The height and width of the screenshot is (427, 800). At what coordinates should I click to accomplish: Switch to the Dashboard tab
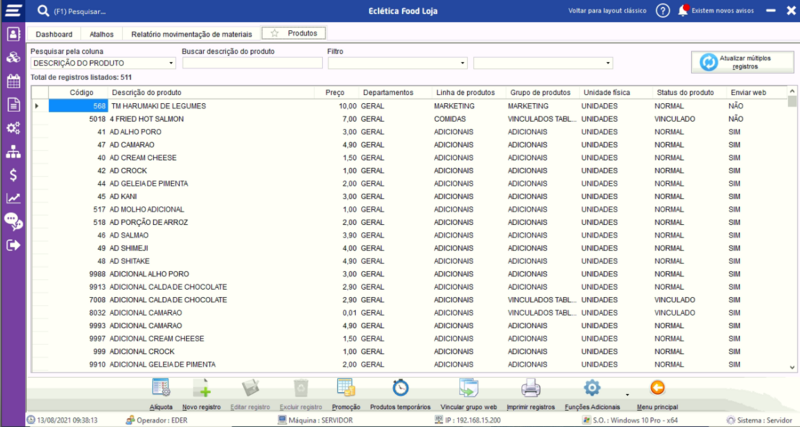pyautogui.click(x=54, y=34)
